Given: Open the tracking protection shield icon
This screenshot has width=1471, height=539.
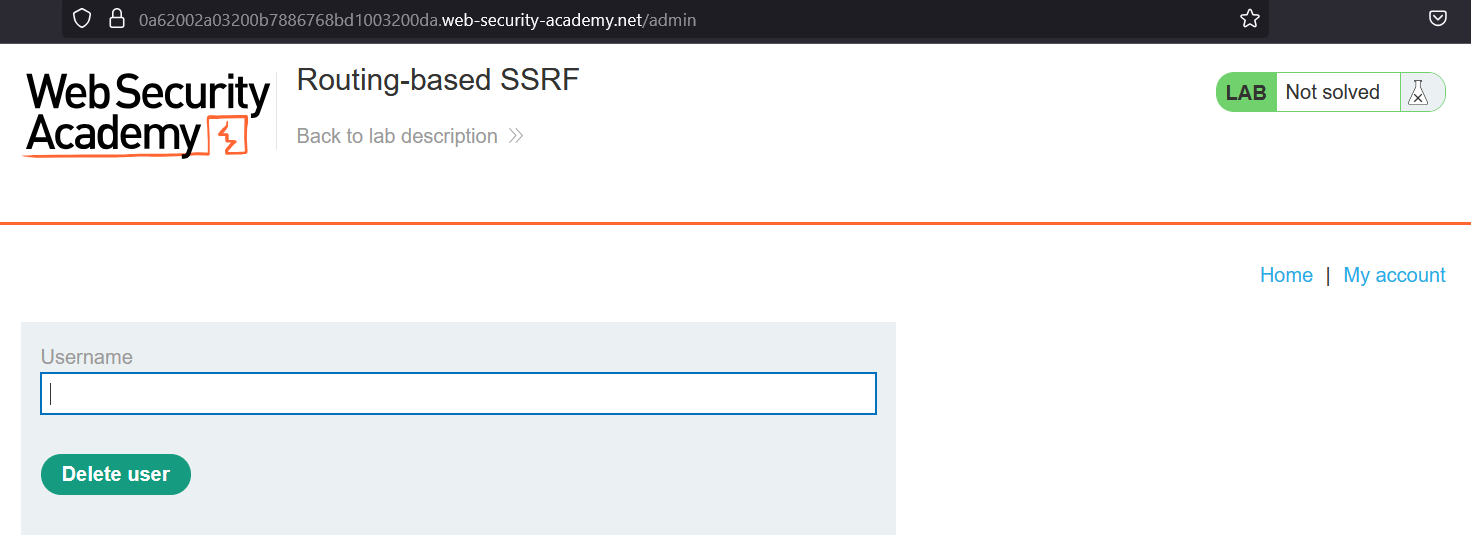Looking at the screenshot, I should [x=83, y=19].
